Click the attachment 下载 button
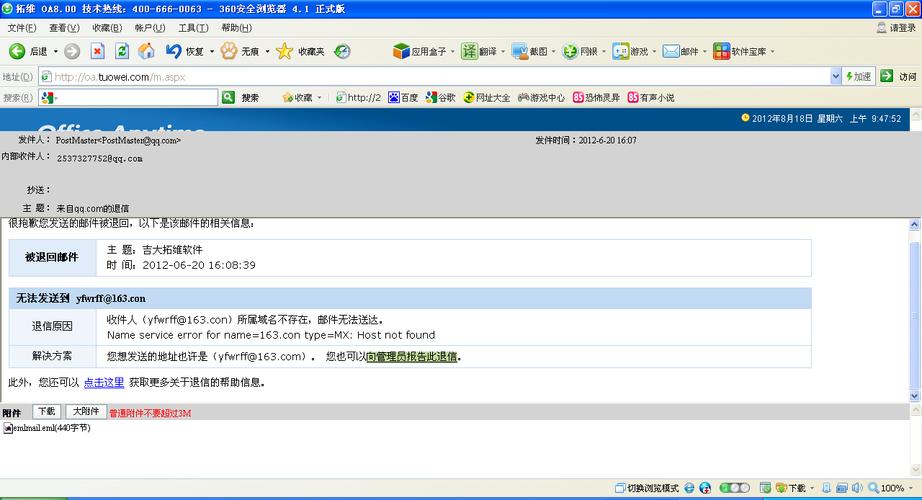Screen dimensions: 922x500 click(46, 412)
